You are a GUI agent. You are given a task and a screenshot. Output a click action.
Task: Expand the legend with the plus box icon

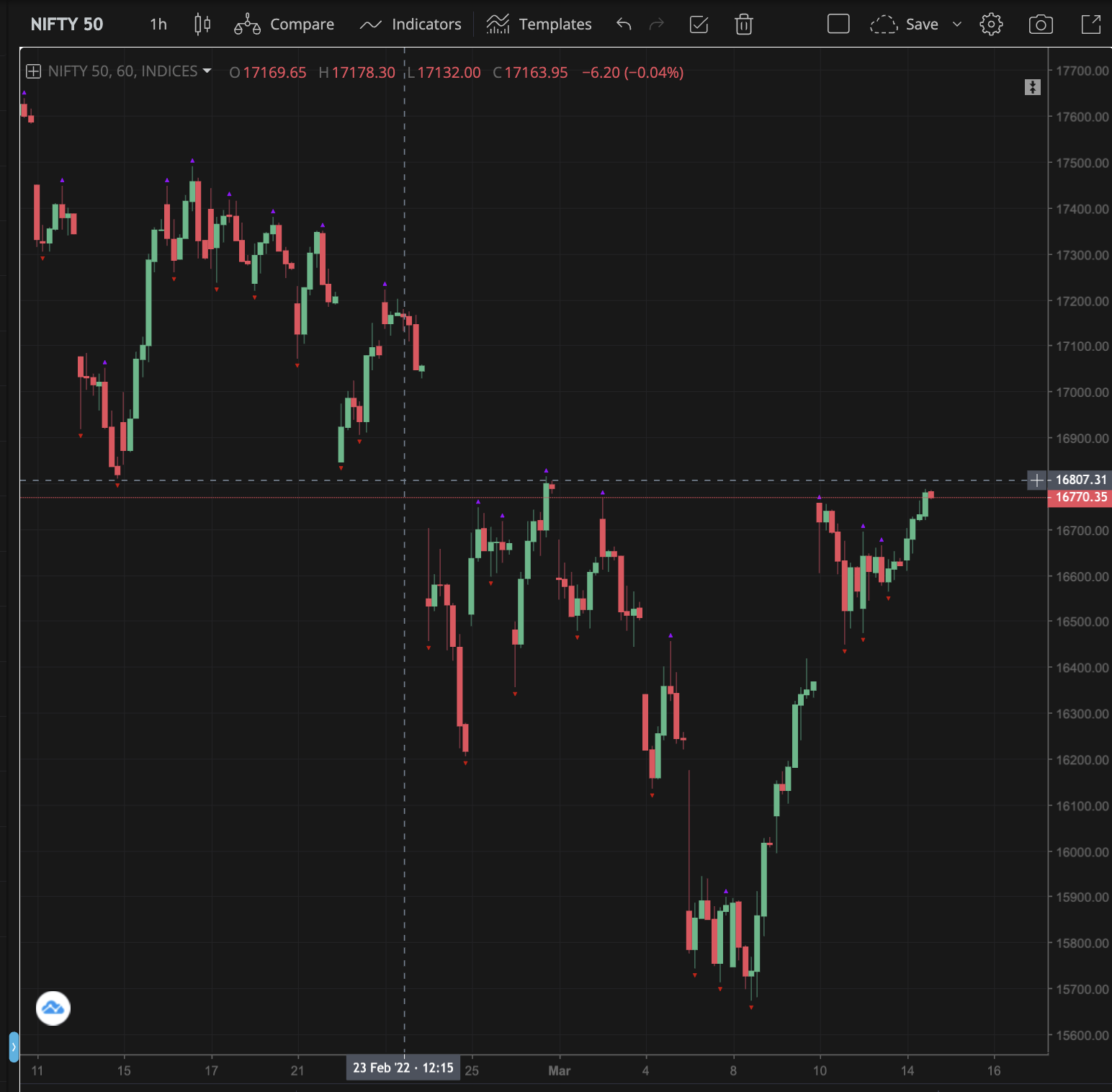point(33,71)
